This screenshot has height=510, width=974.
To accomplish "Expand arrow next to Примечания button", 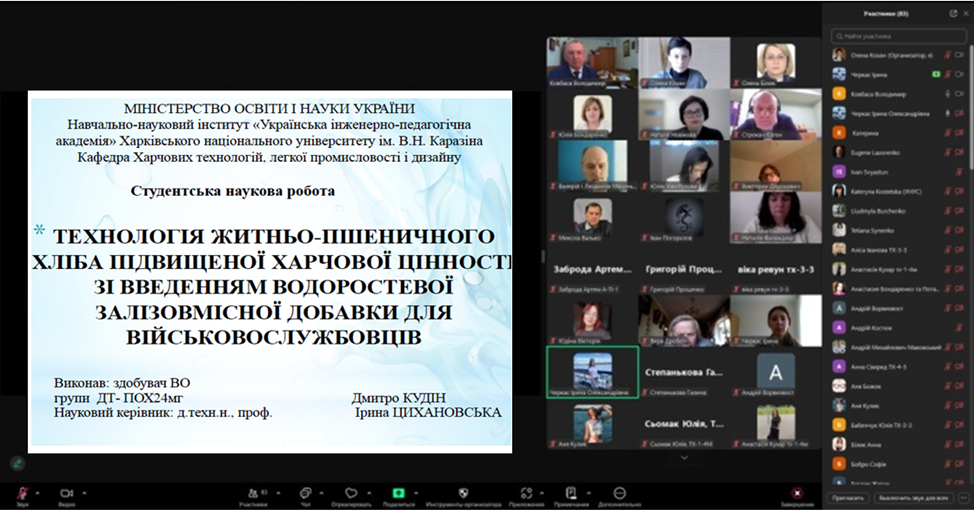I will [589, 493].
